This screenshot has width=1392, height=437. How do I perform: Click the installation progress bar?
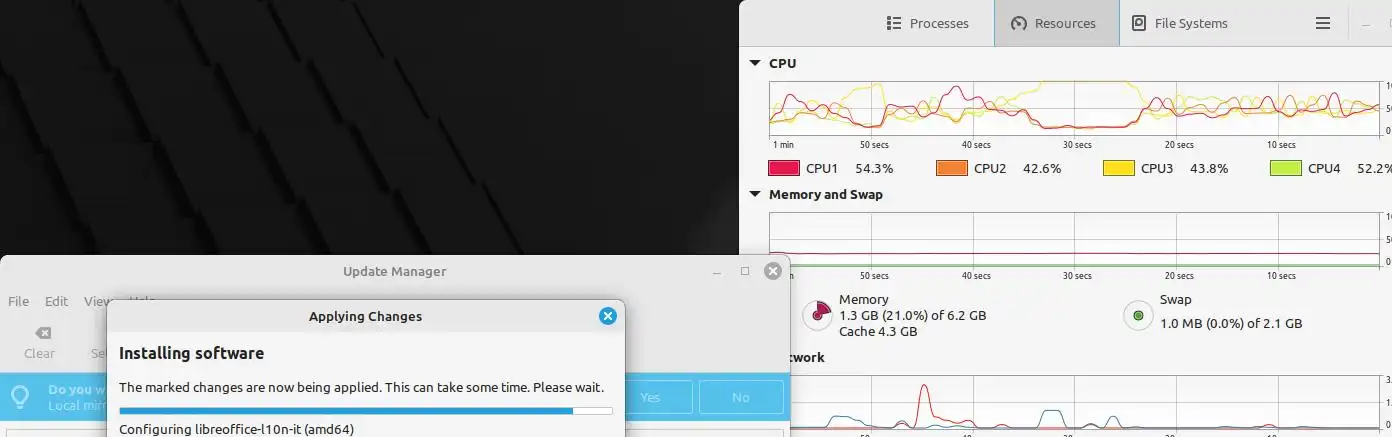point(366,410)
